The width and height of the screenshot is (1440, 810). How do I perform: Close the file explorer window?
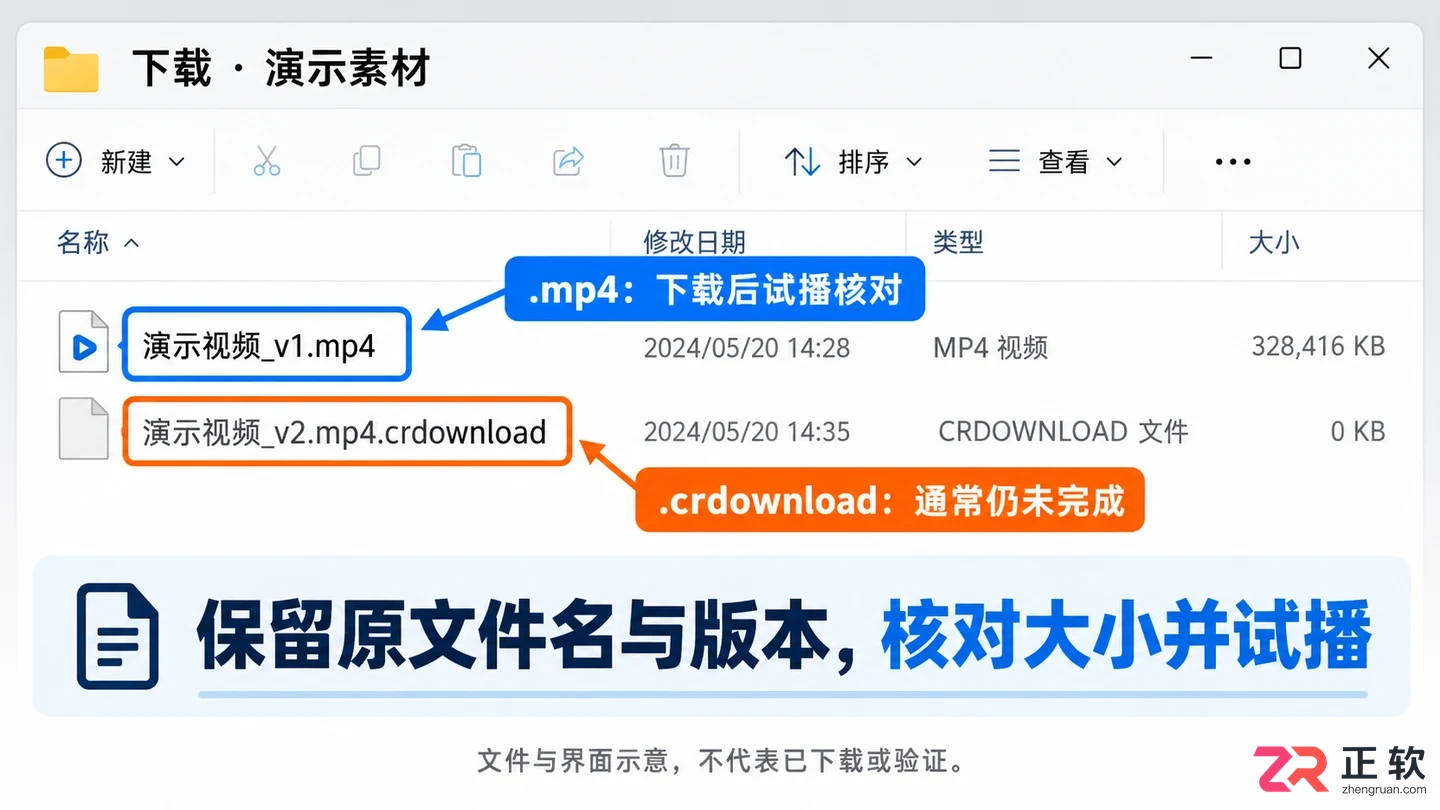1379,58
